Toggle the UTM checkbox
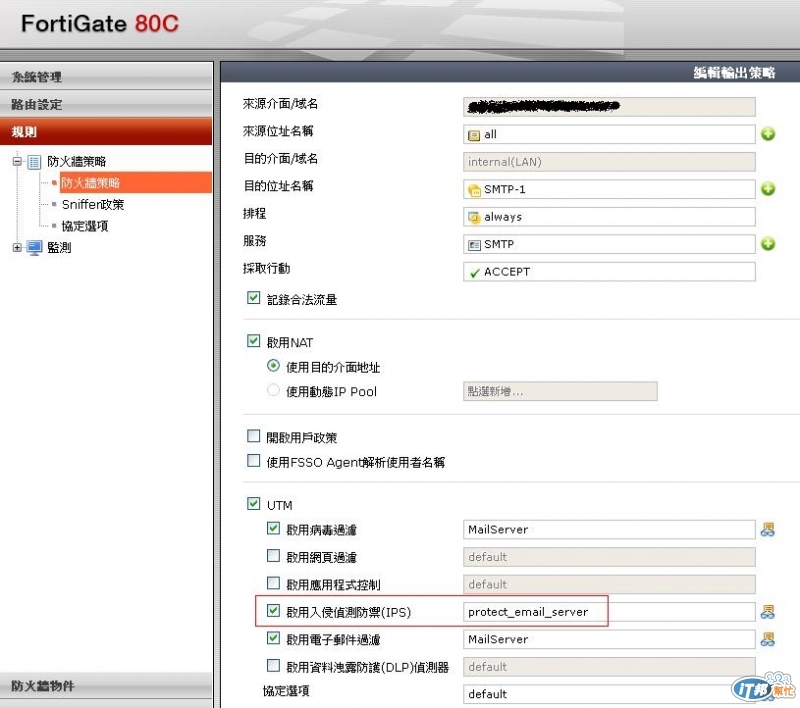 (254, 503)
